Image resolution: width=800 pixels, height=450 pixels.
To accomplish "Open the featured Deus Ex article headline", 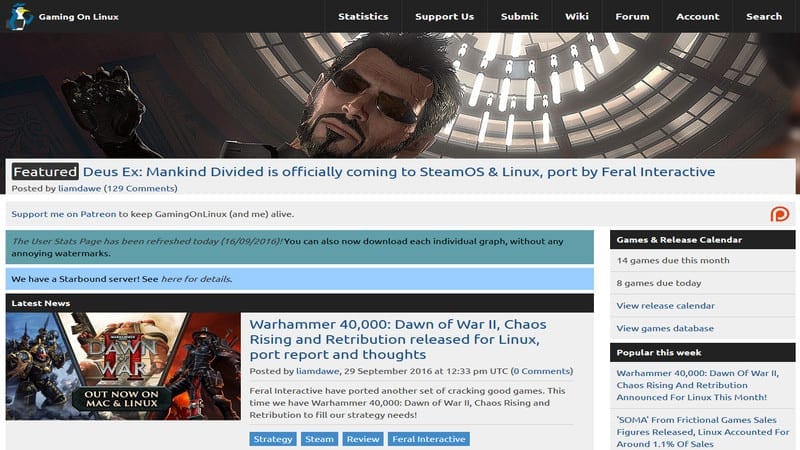I will [399, 172].
